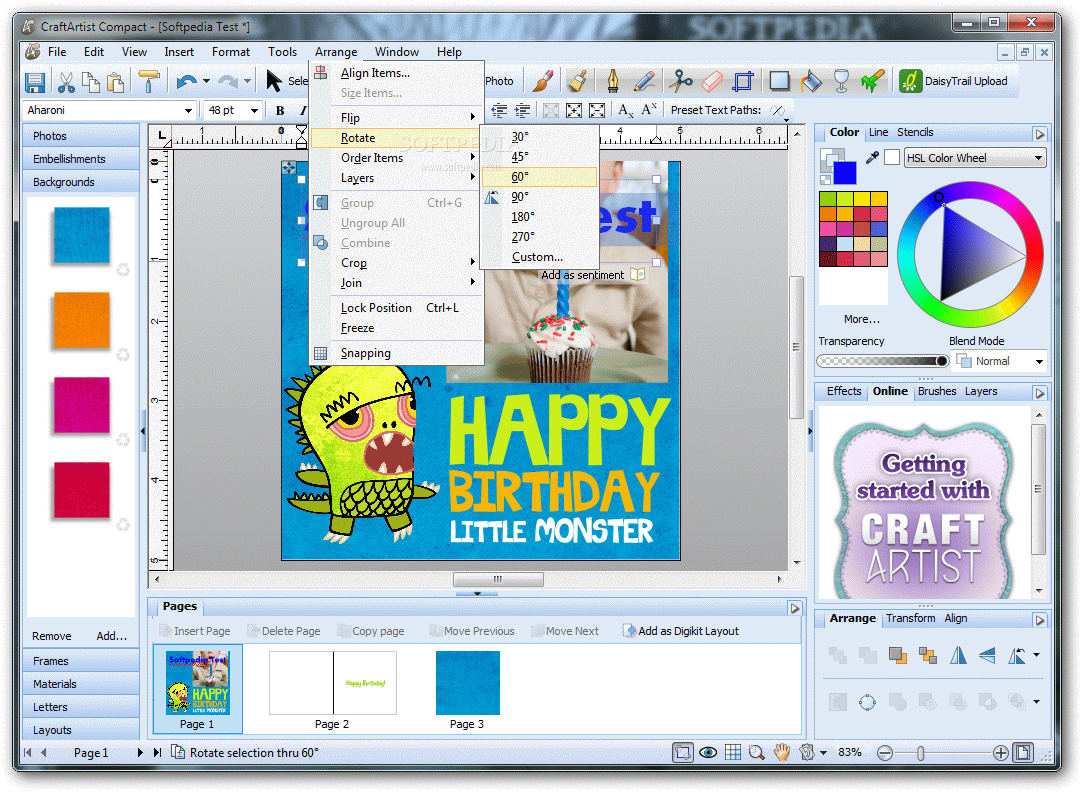Toggle the clip-to-page button in status bar
This screenshot has height=792, width=1082.
pos(683,753)
